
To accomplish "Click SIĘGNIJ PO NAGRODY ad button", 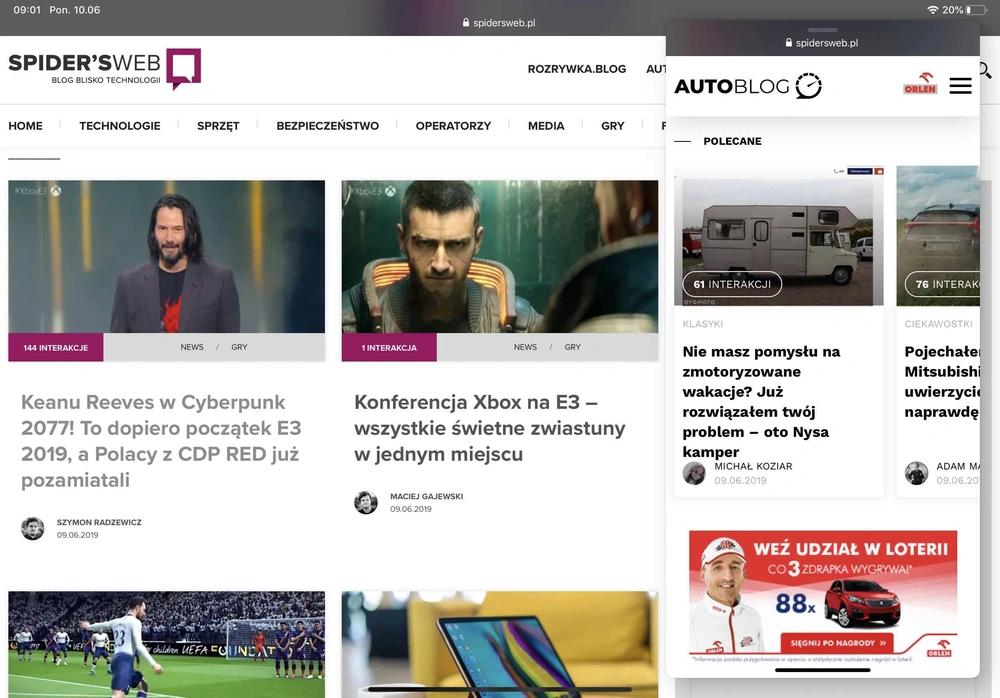I will (837, 642).
